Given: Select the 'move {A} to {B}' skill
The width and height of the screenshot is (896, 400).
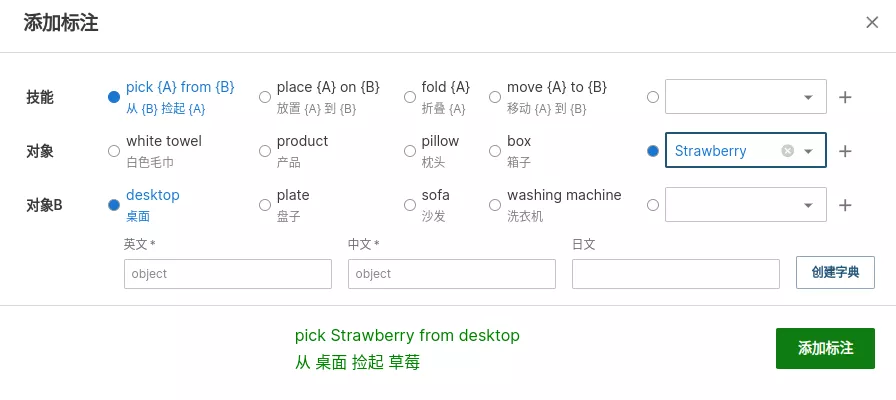Looking at the screenshot, I should (x=495, y=97).
